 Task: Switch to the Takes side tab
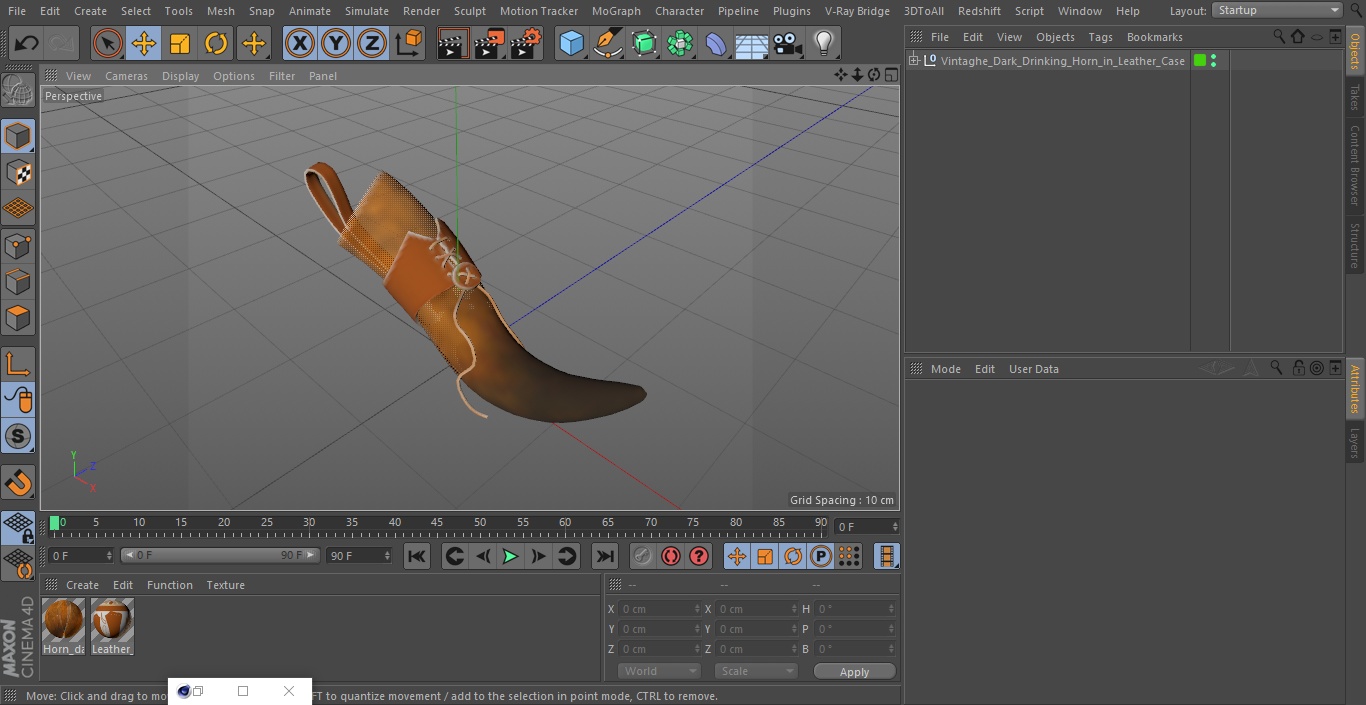(x=1355, y=97)
